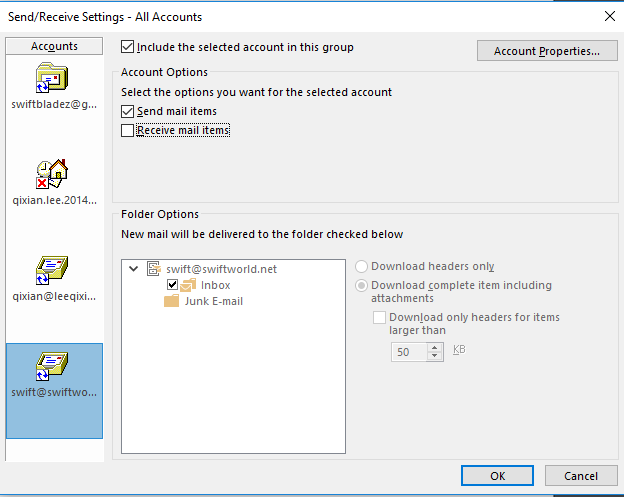This screenshot has width=624, height=497.
Task: Enable Receive mail items checkbox
Action: pyautogui.click(x=127, y=130)
